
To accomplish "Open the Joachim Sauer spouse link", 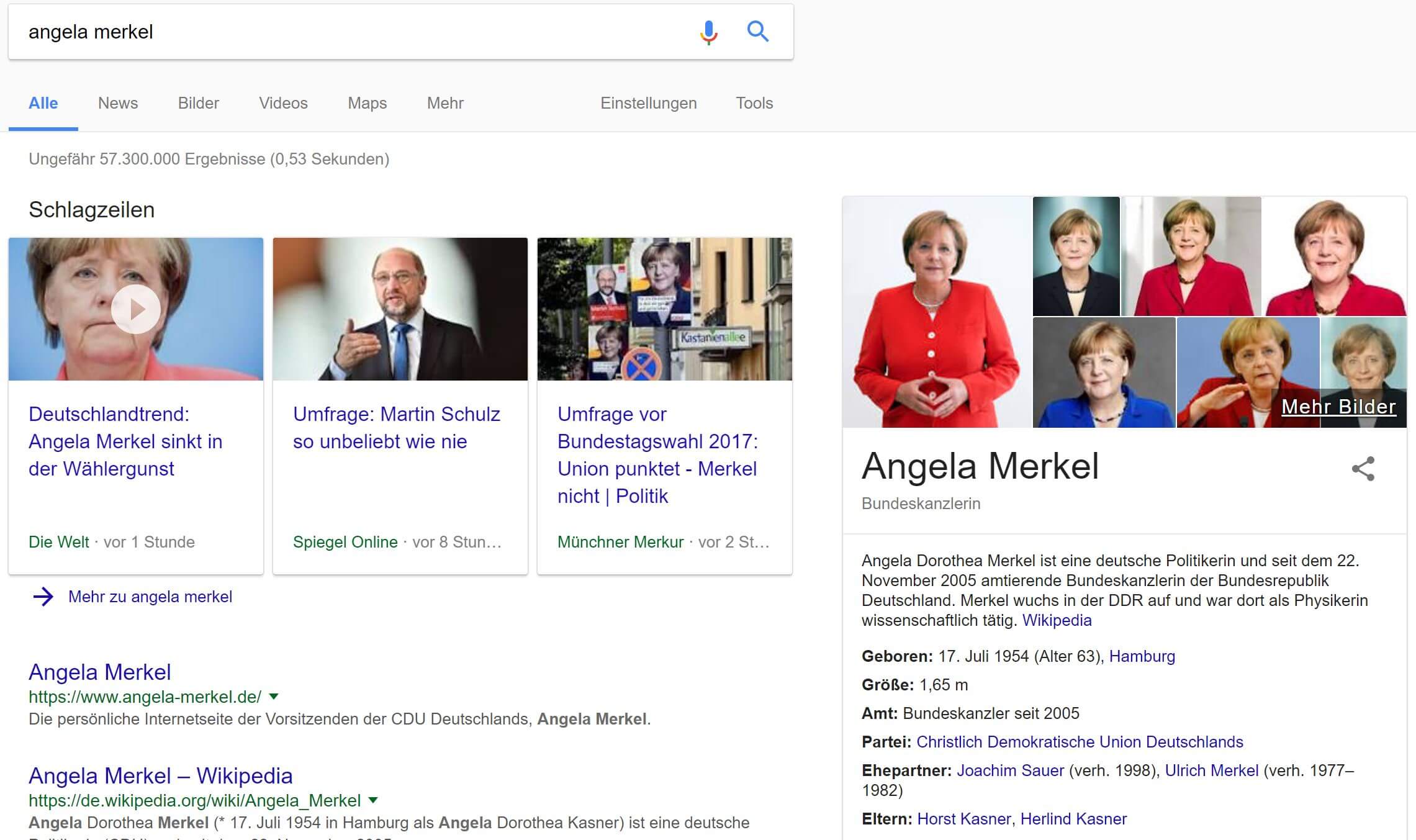I will [1010, 770].
